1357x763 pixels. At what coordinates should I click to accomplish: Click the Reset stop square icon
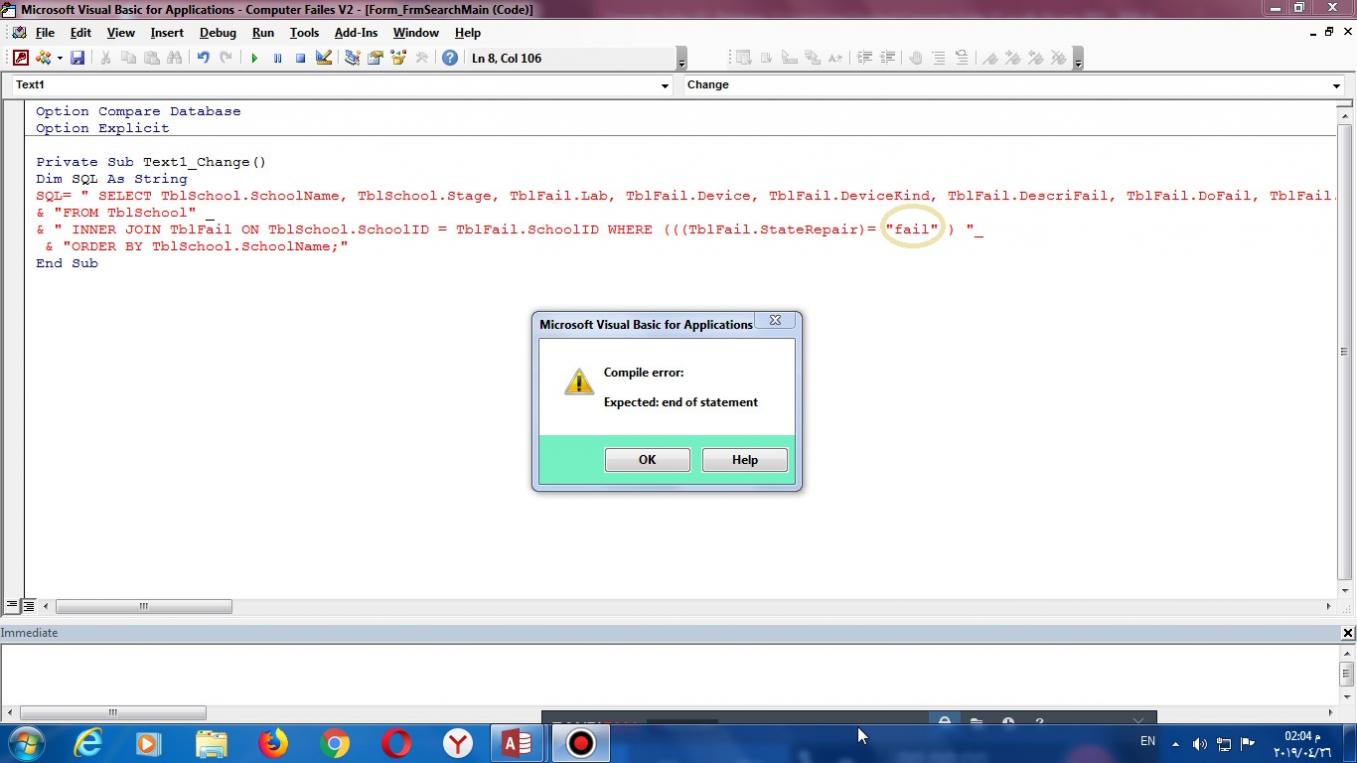(300, 58)
